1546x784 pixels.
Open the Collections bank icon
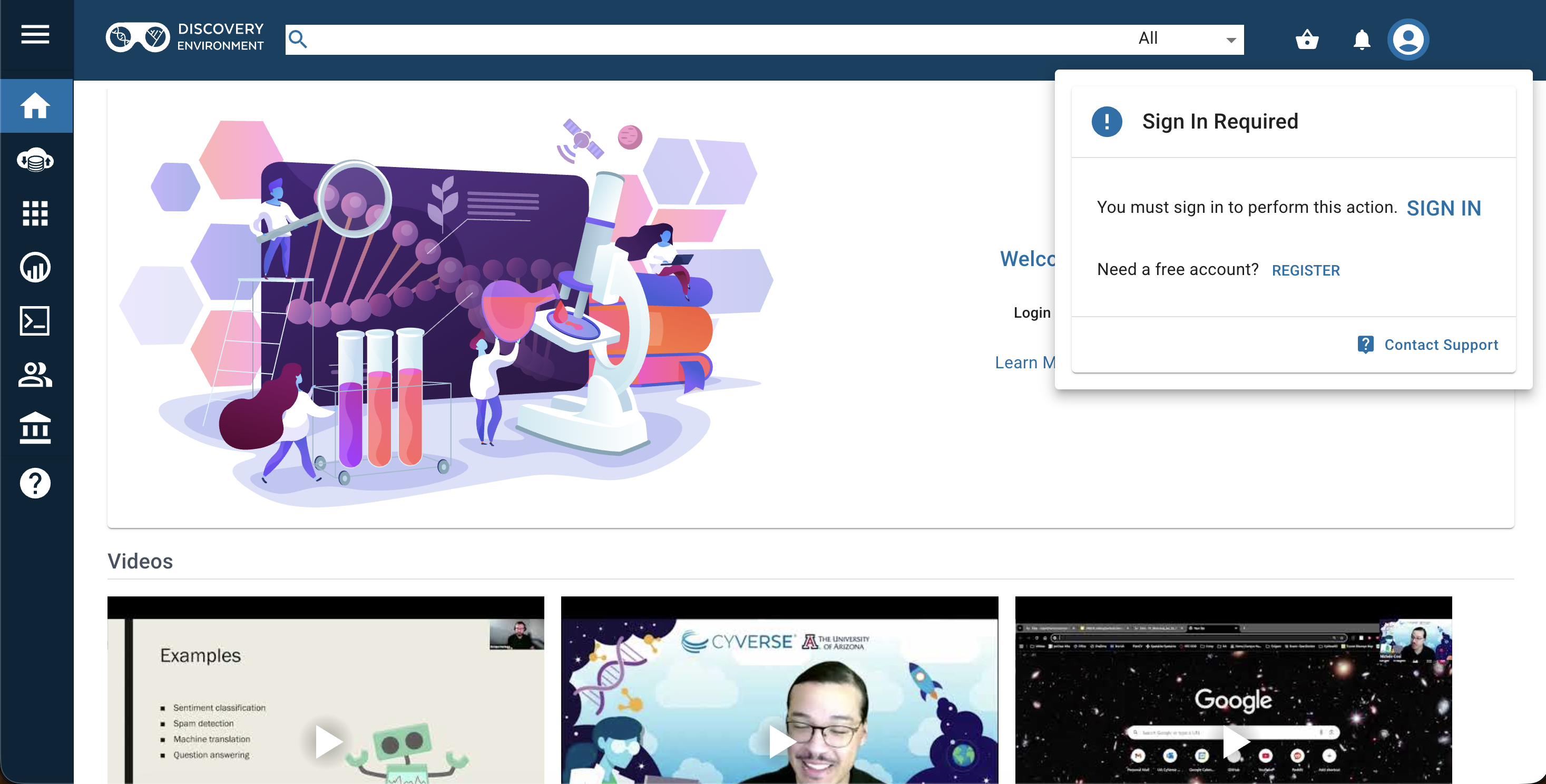(x=35, y=429)
